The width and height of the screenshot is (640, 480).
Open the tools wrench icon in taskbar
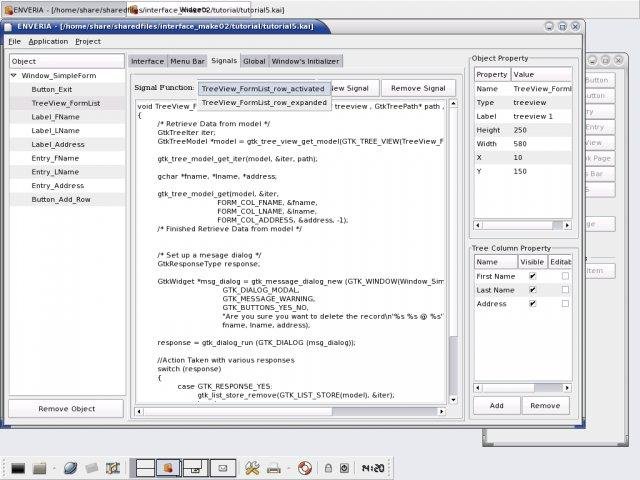point(252,467)
